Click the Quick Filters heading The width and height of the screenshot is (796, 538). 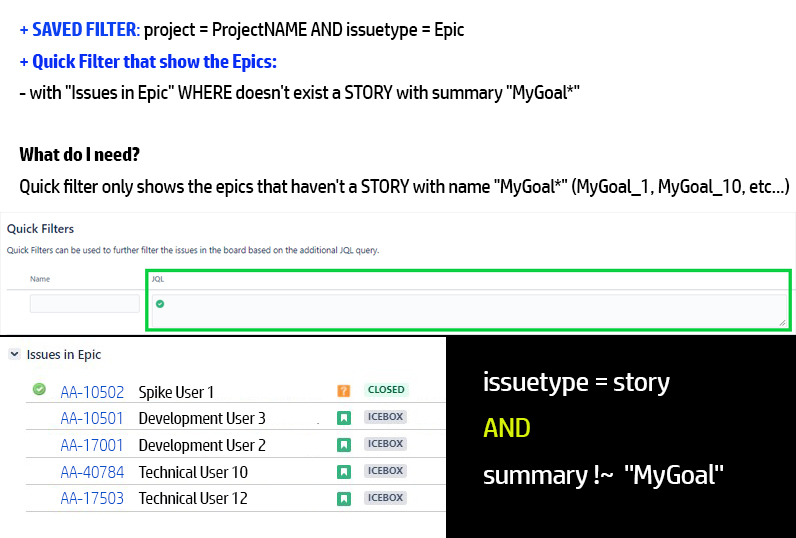(x=40, y=229)
